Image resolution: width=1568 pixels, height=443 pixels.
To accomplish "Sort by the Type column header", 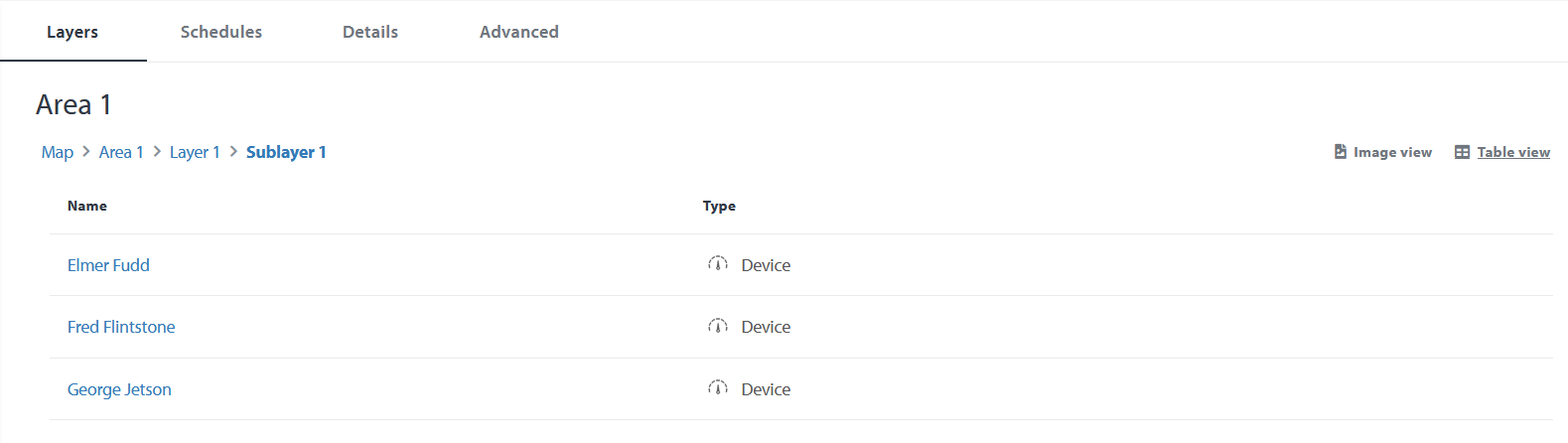I will tap(719, 206).
